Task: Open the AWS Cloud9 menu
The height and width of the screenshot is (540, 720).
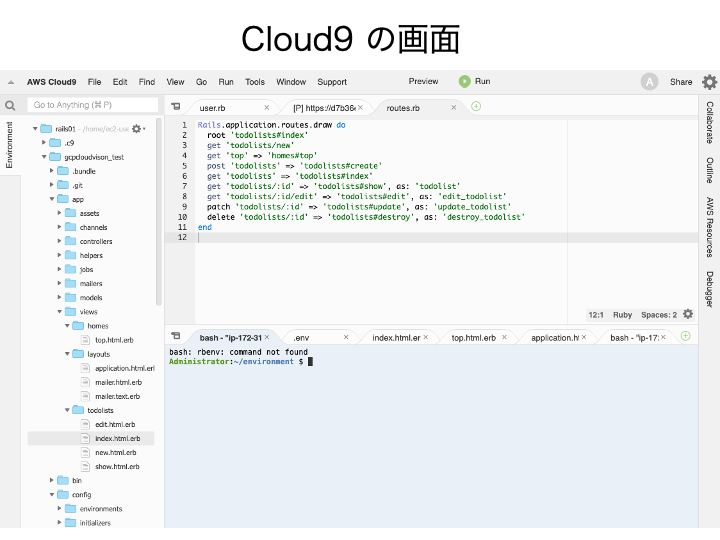Action: [x=51, y=82]
